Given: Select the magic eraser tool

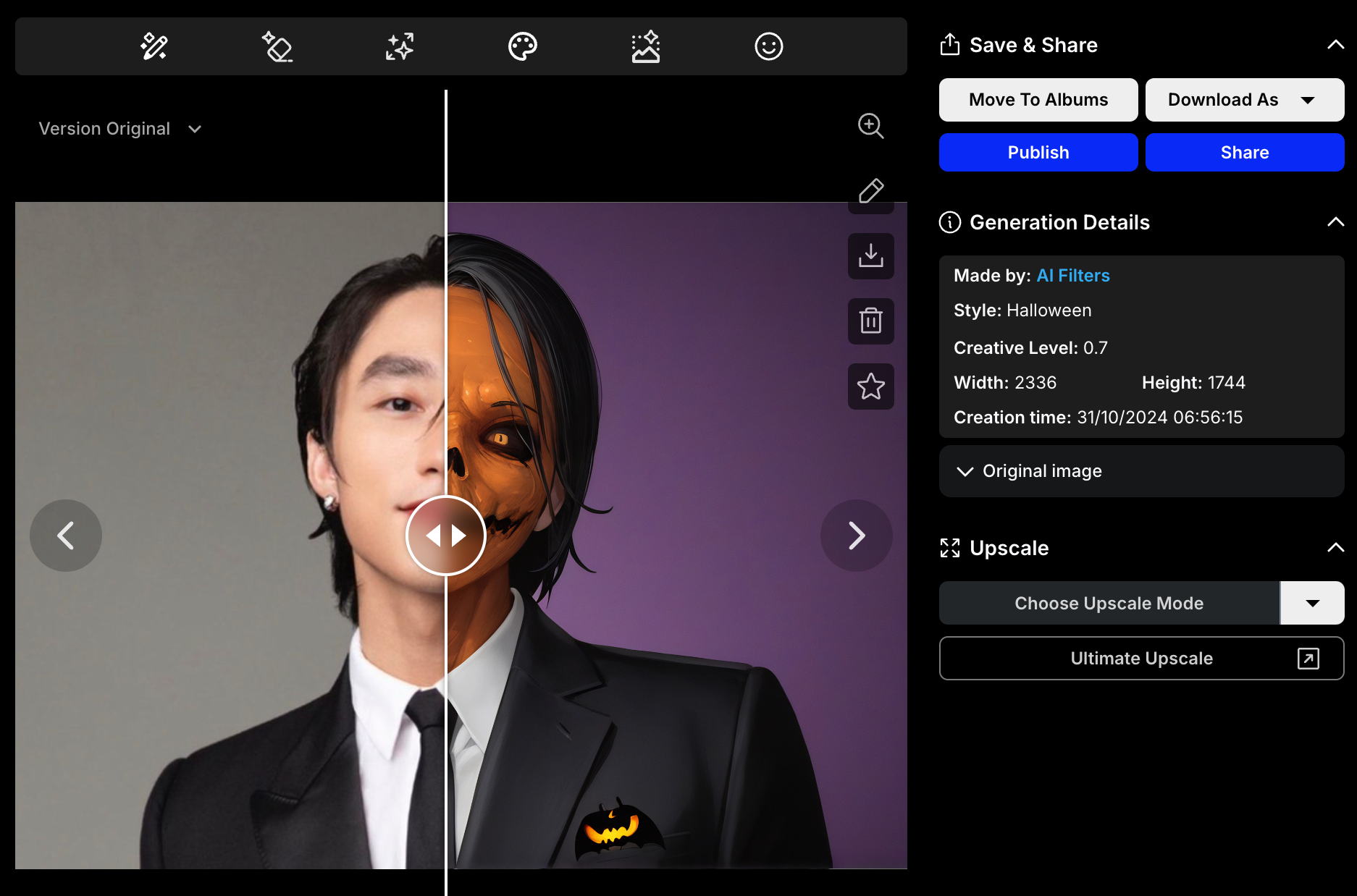Looking at the screenshot, I should click(x=277, y=46).
